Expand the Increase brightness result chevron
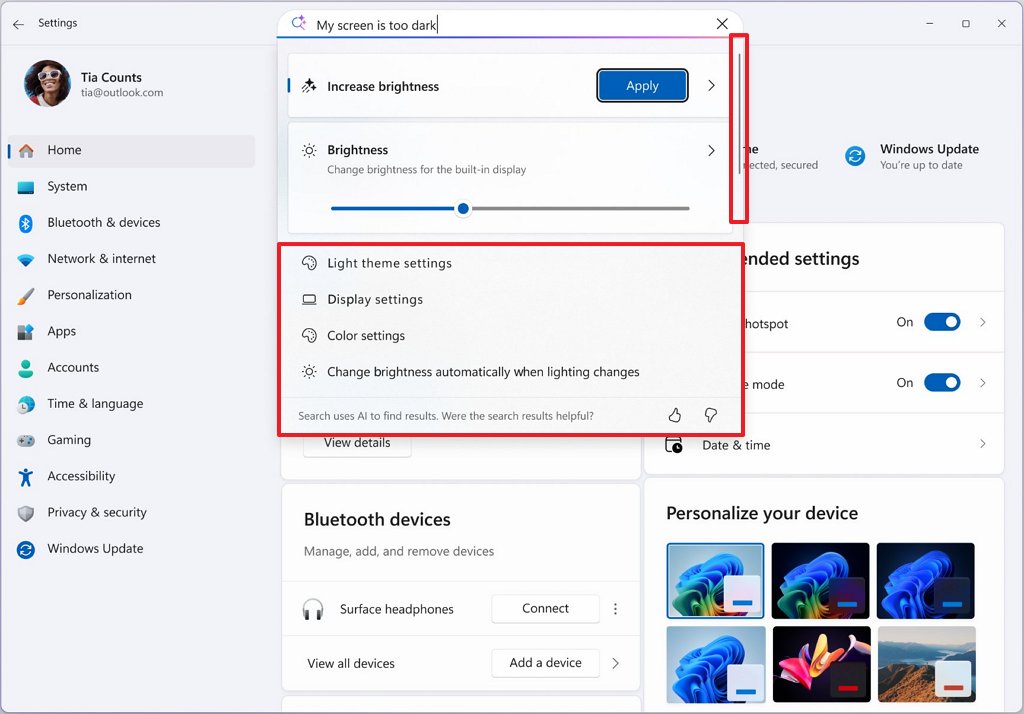 coord(711,86)
